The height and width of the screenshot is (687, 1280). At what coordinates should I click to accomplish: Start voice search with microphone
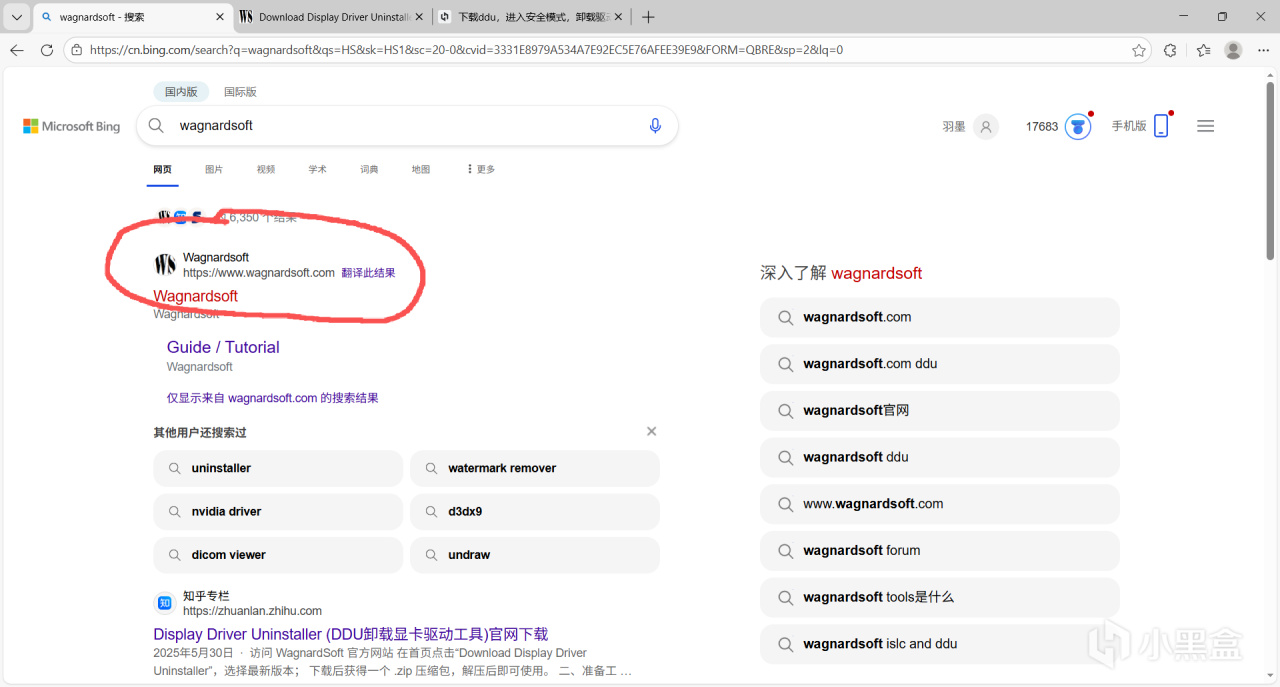[x=655, y=126]
